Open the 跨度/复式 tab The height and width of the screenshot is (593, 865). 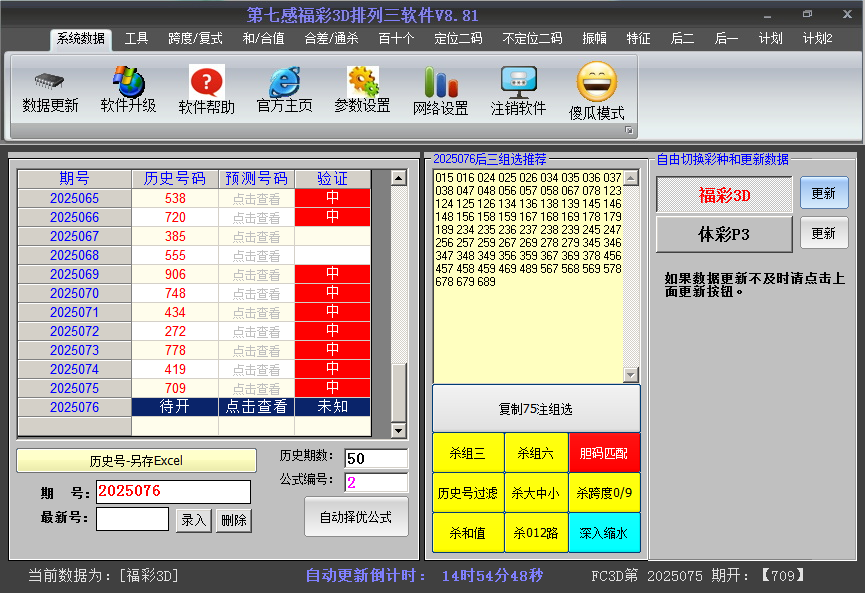(x=195, y=39)
